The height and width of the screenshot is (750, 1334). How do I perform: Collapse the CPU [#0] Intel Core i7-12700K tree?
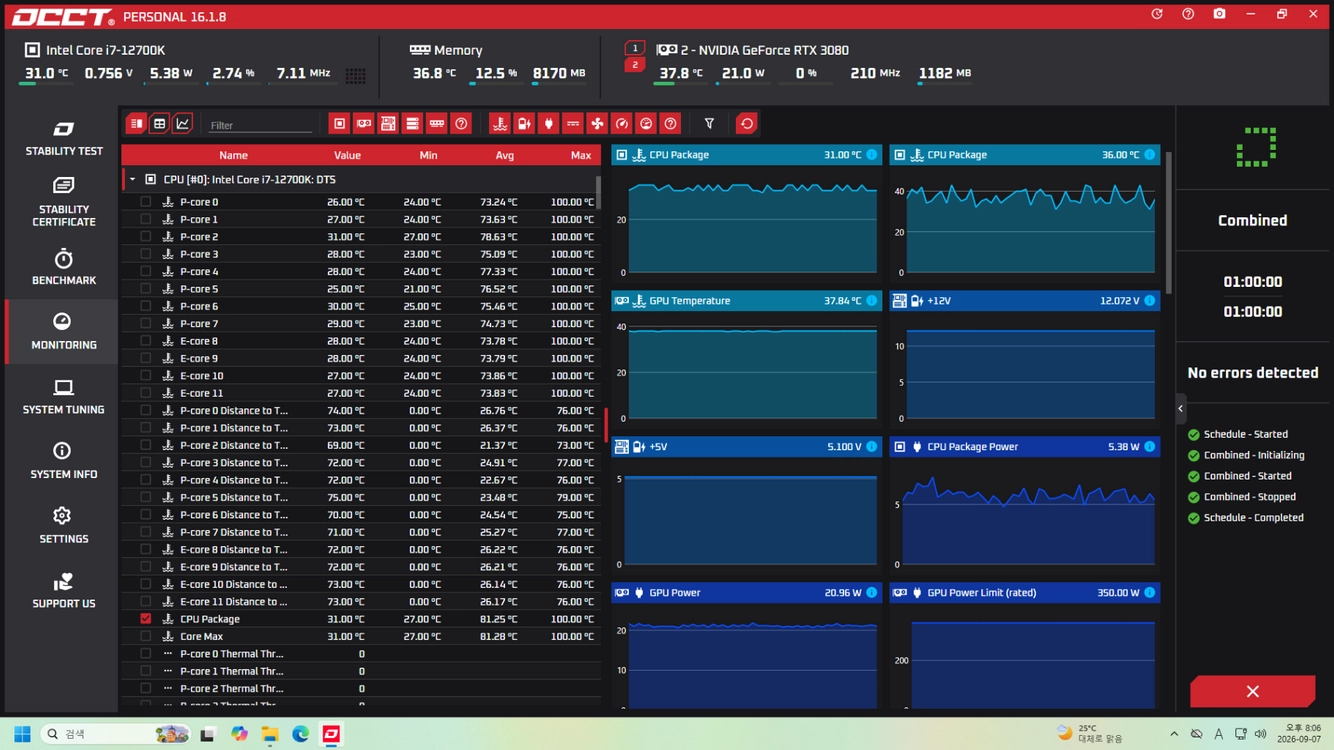click(132, 180)
